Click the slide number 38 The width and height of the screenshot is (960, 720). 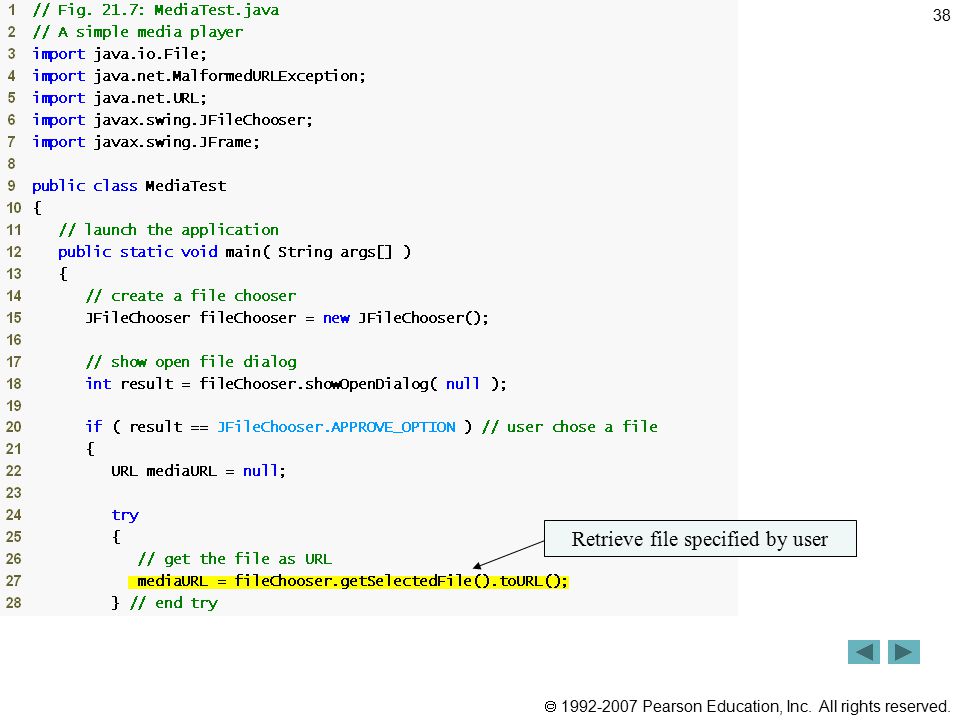click(x=941, y=15)
